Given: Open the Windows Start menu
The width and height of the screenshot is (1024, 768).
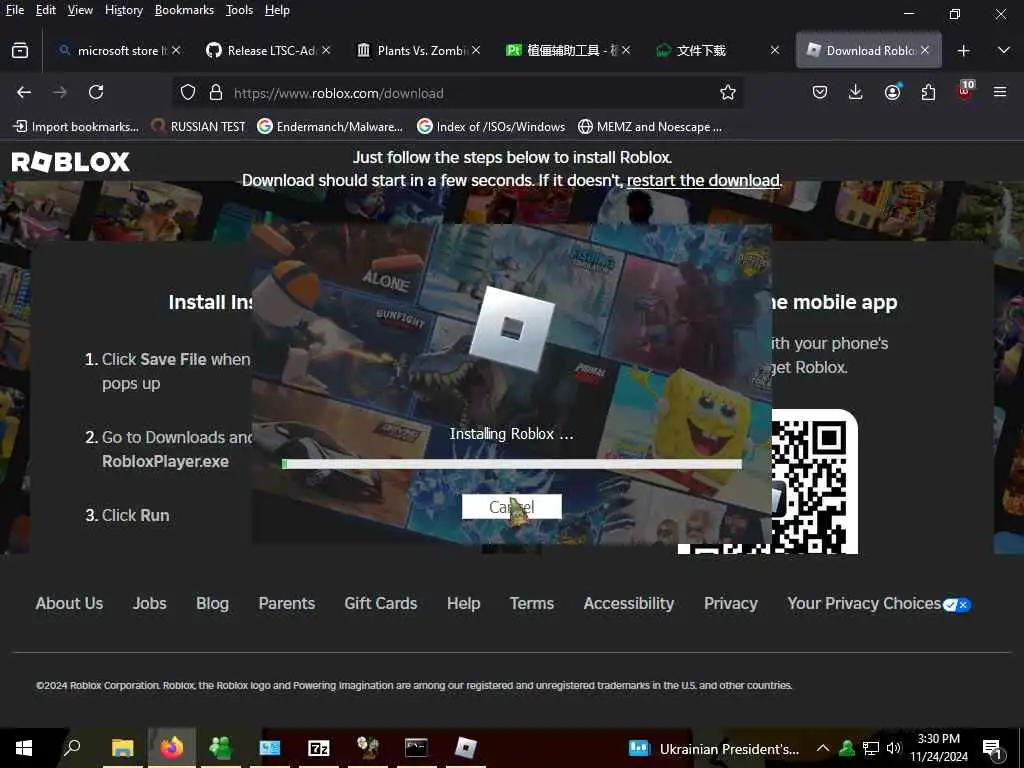Looking at the screenshot, I should (x=24, y=748).
